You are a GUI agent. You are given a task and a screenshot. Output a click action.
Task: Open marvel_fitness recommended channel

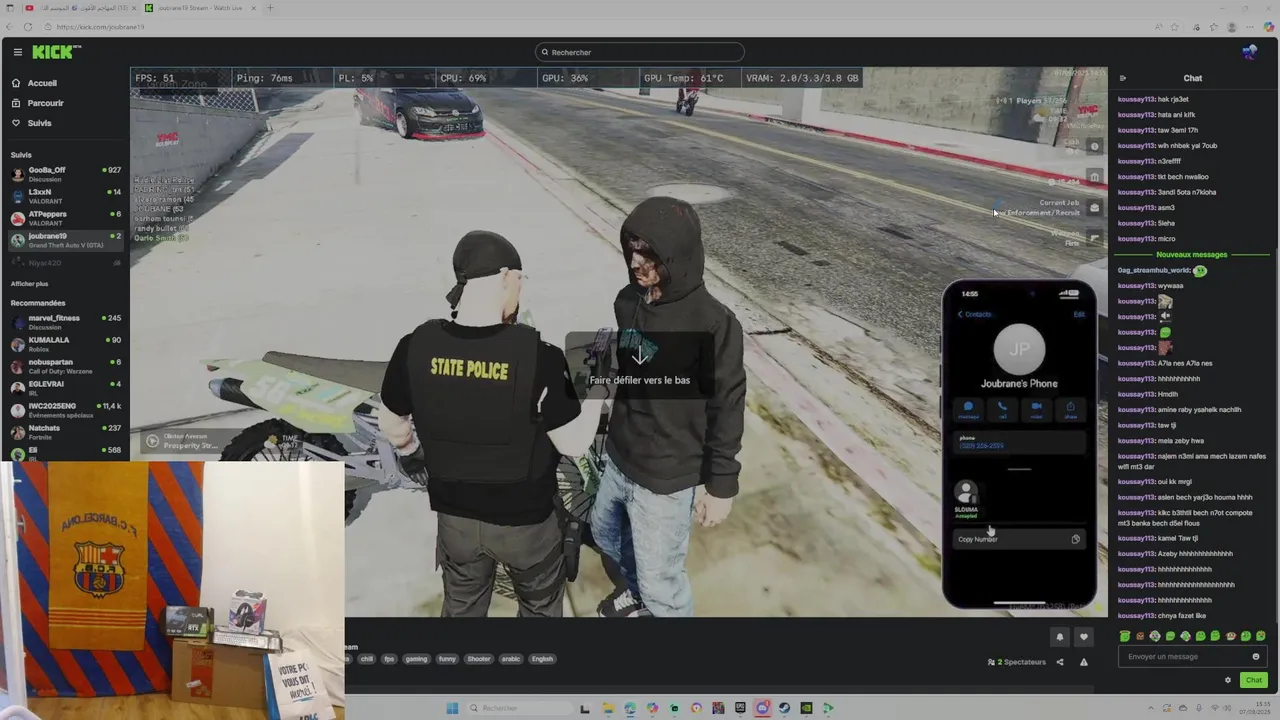(66, 322)
